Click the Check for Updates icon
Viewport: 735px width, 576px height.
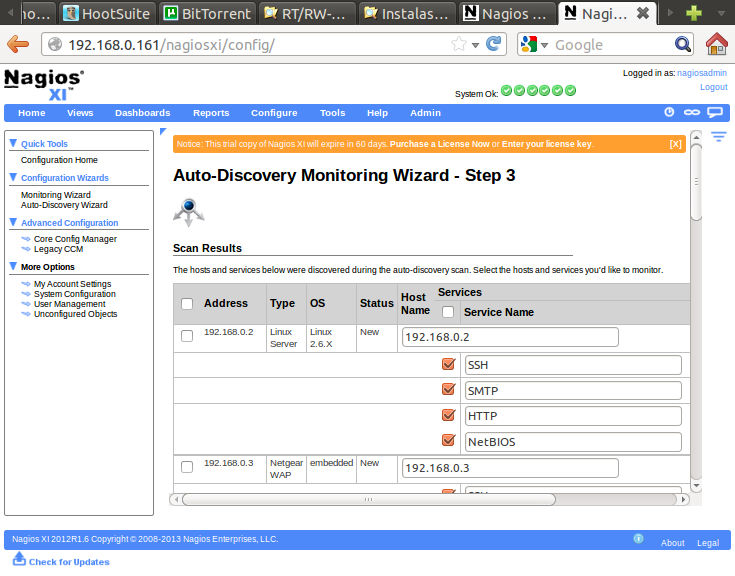point(19,559)
